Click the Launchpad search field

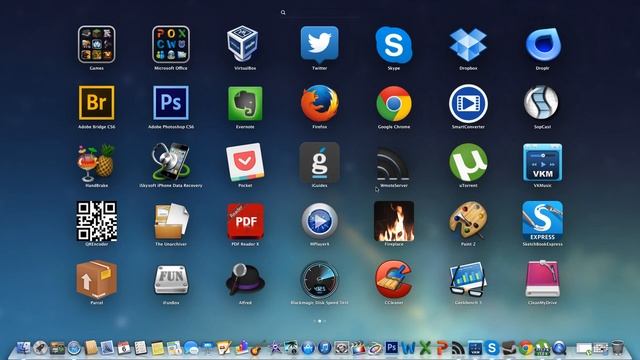point(320,13)
